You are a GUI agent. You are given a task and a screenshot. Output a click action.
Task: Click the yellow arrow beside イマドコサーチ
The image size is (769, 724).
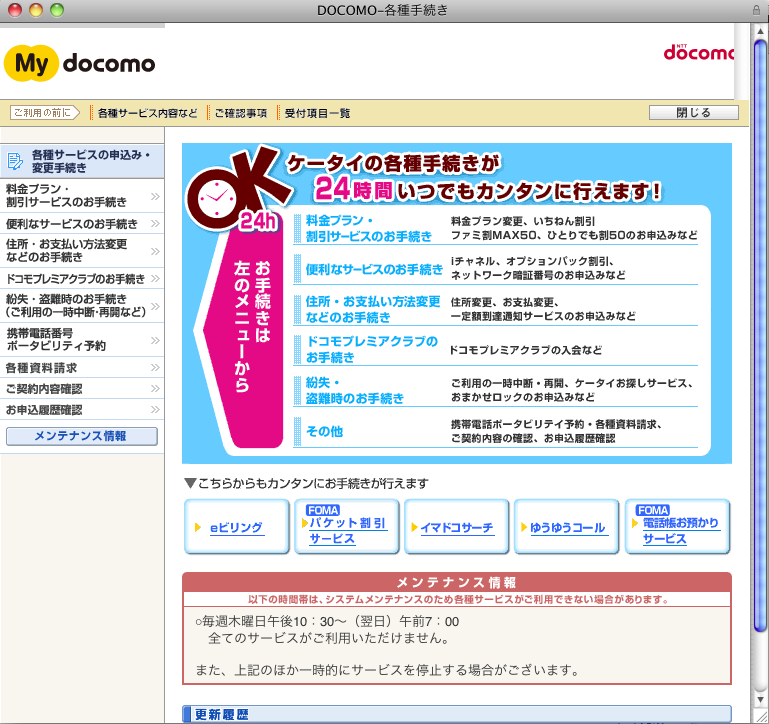[x=414, y=527]
